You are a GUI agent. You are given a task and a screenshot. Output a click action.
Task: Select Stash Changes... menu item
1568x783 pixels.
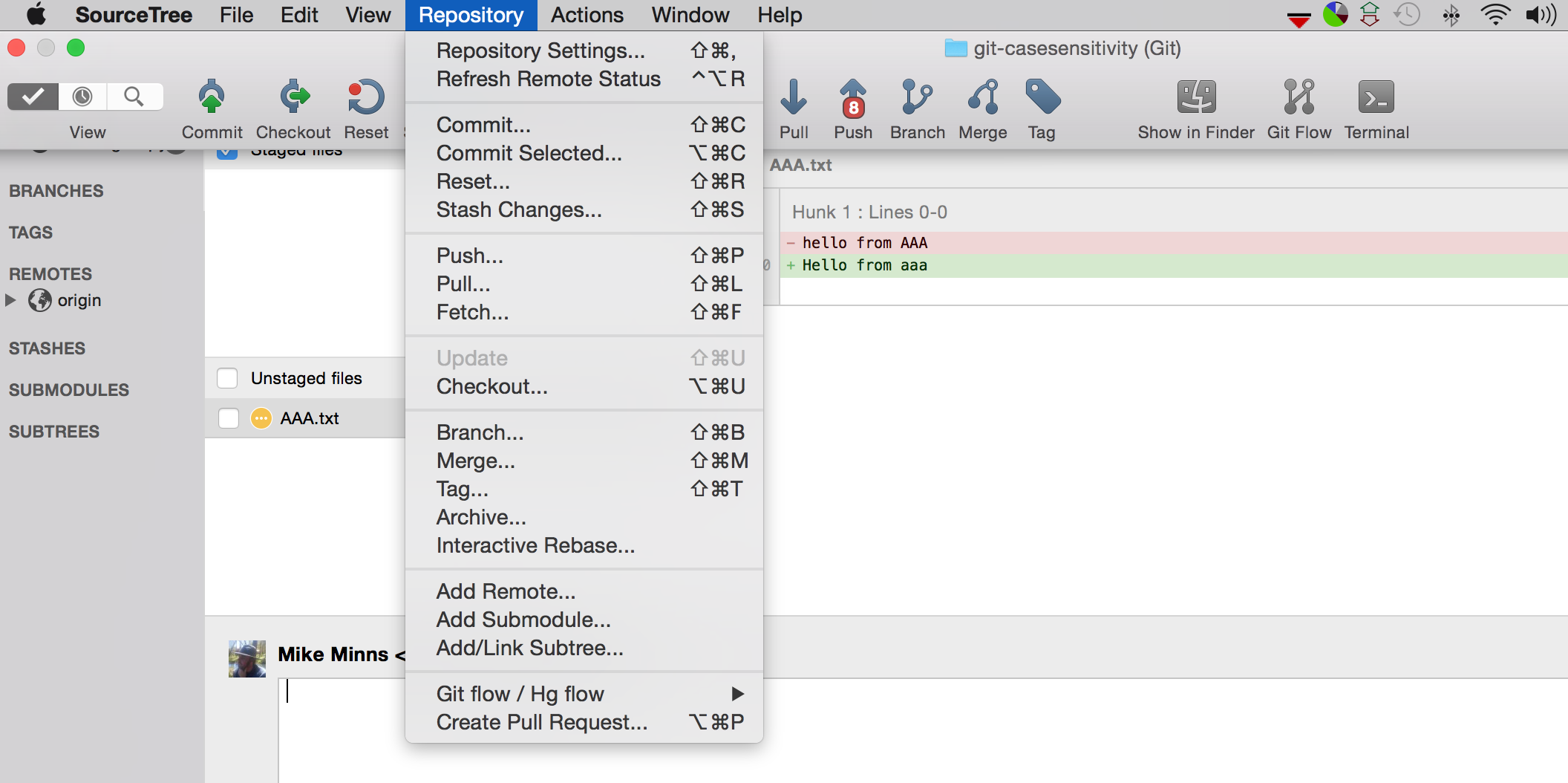584,209
